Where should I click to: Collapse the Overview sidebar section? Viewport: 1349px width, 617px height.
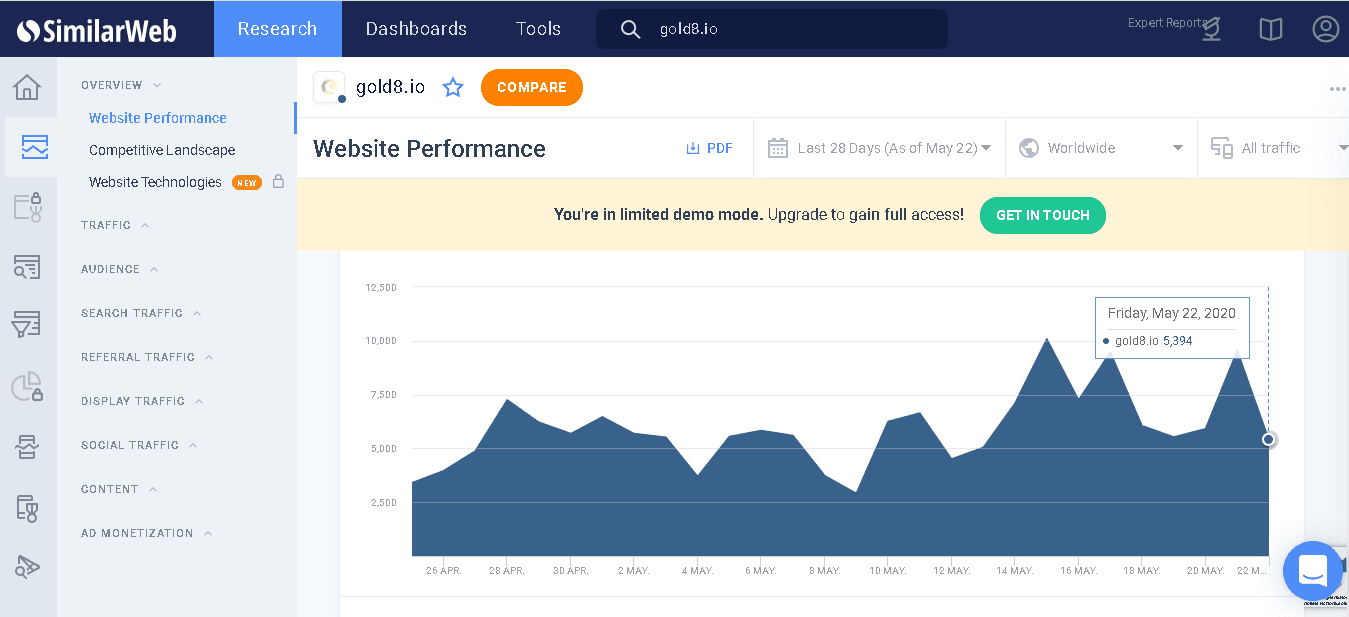[120, 86]
